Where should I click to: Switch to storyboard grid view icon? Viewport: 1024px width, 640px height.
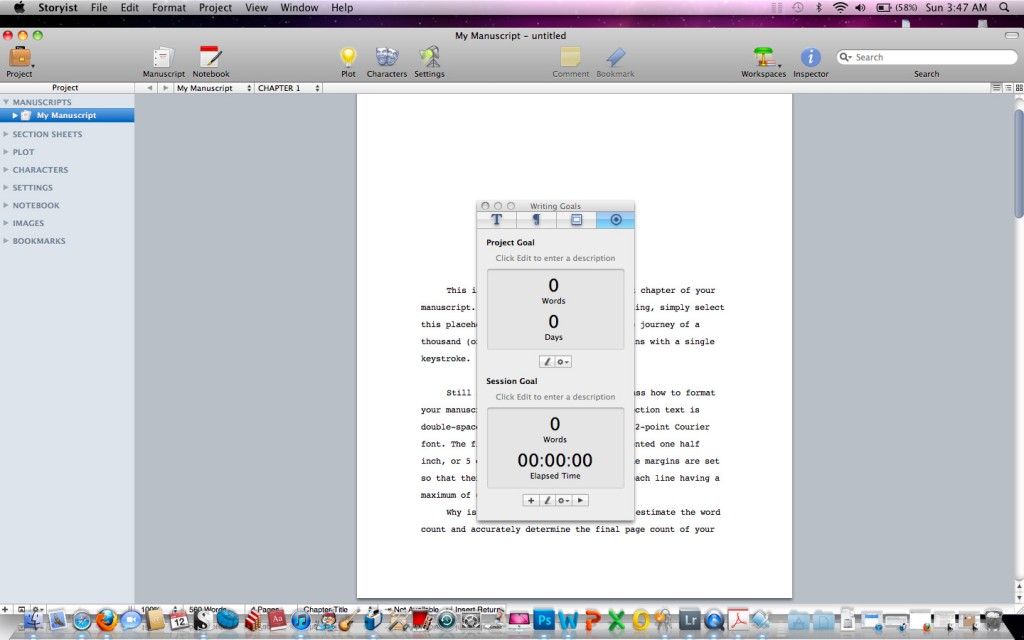1019,88
